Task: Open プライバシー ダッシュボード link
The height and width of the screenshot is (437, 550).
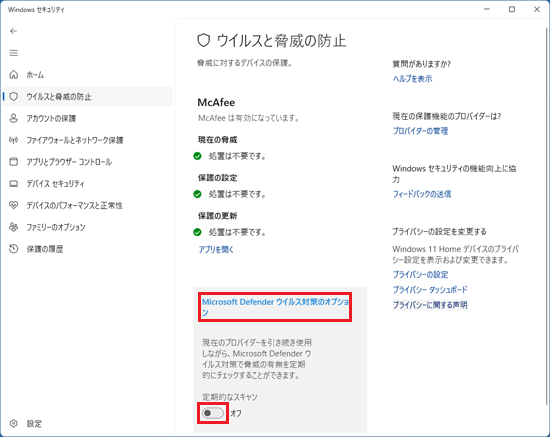Action: [x=430, y=290]
